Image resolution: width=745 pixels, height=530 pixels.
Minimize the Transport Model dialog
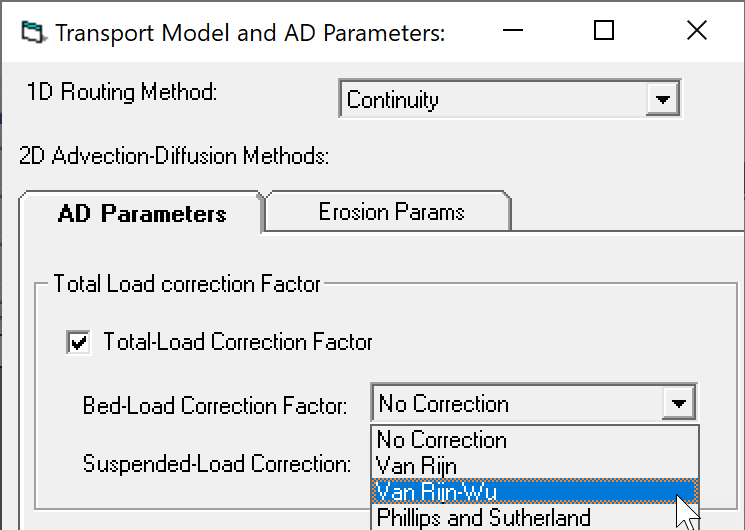(x=513, y=31)
